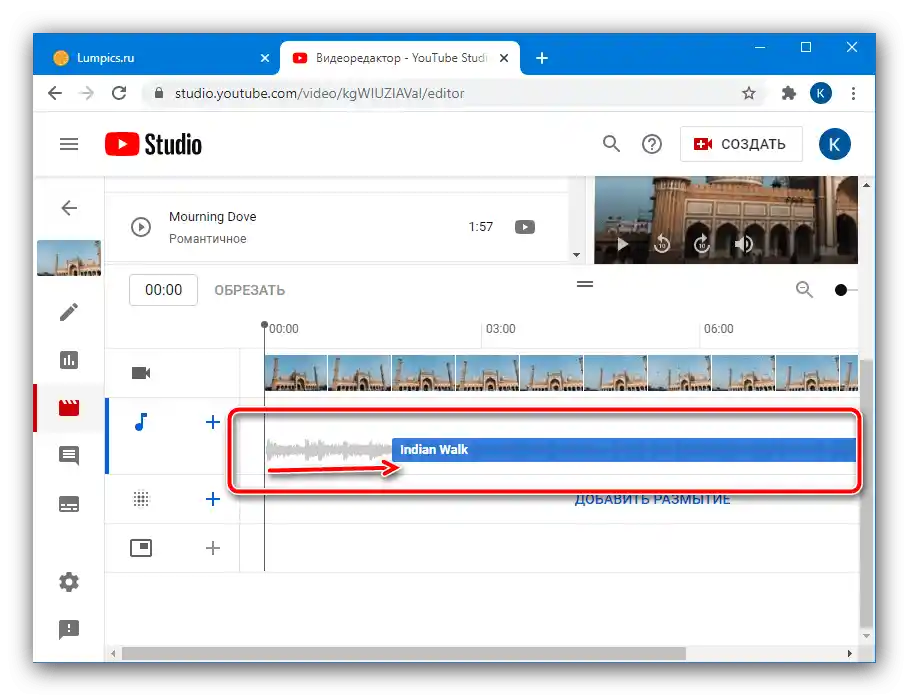
Task: Click the browser forward arrow
Action: (87, 93)
